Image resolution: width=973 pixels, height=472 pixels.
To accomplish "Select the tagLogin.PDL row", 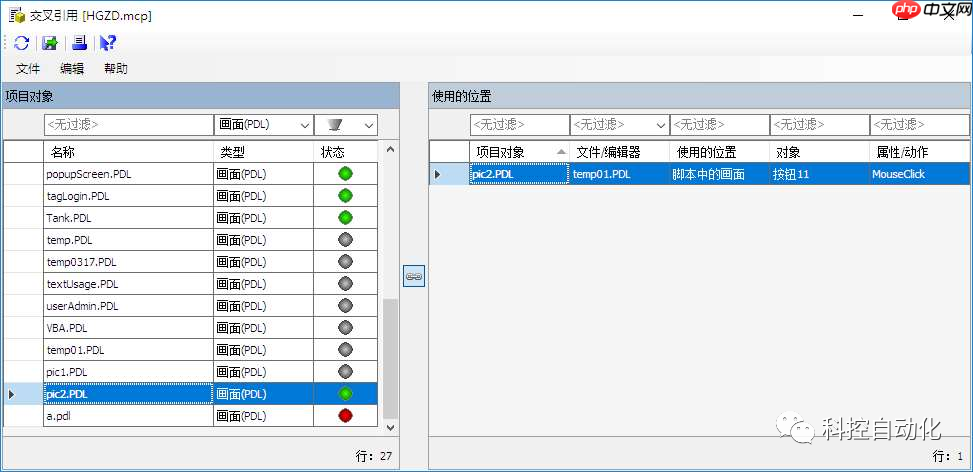I will pos(191,196).
